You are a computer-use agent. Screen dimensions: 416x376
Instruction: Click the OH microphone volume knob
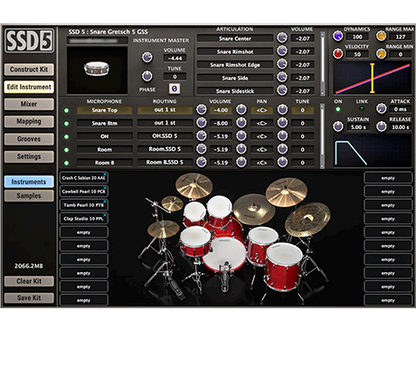(x=201, y=136)
